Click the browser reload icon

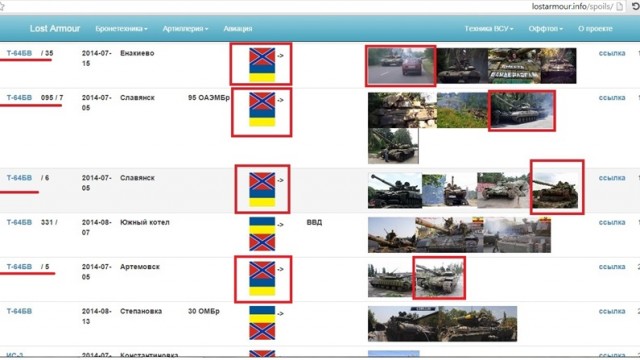point(636,6)
